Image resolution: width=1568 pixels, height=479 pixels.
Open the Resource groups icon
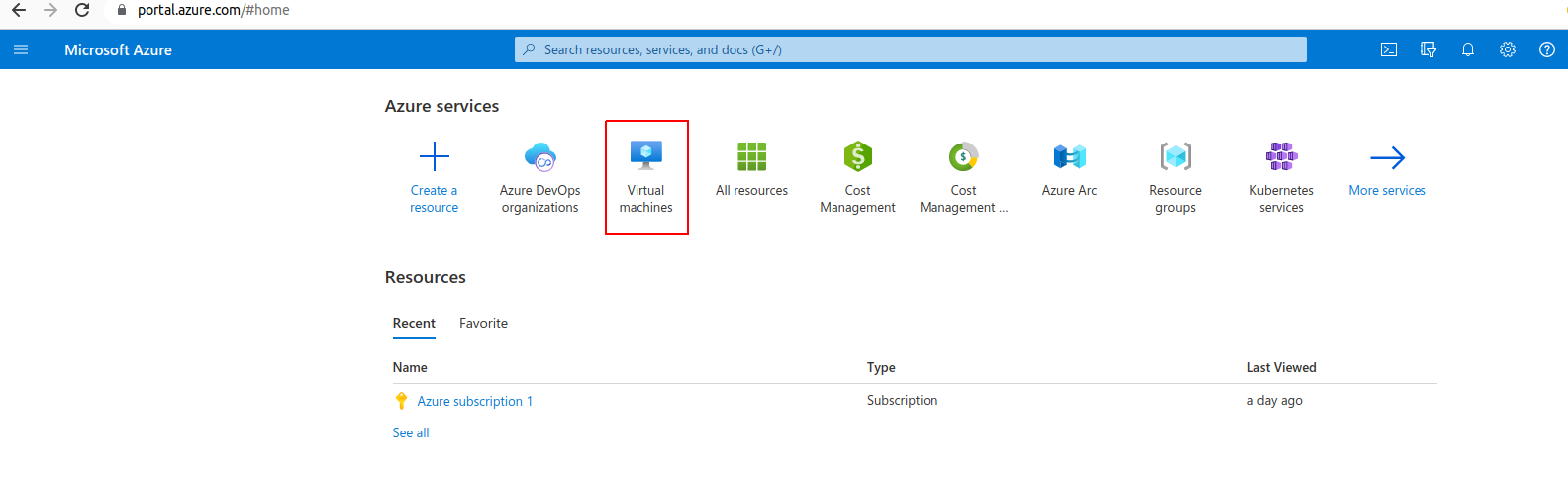point(1176,156)
